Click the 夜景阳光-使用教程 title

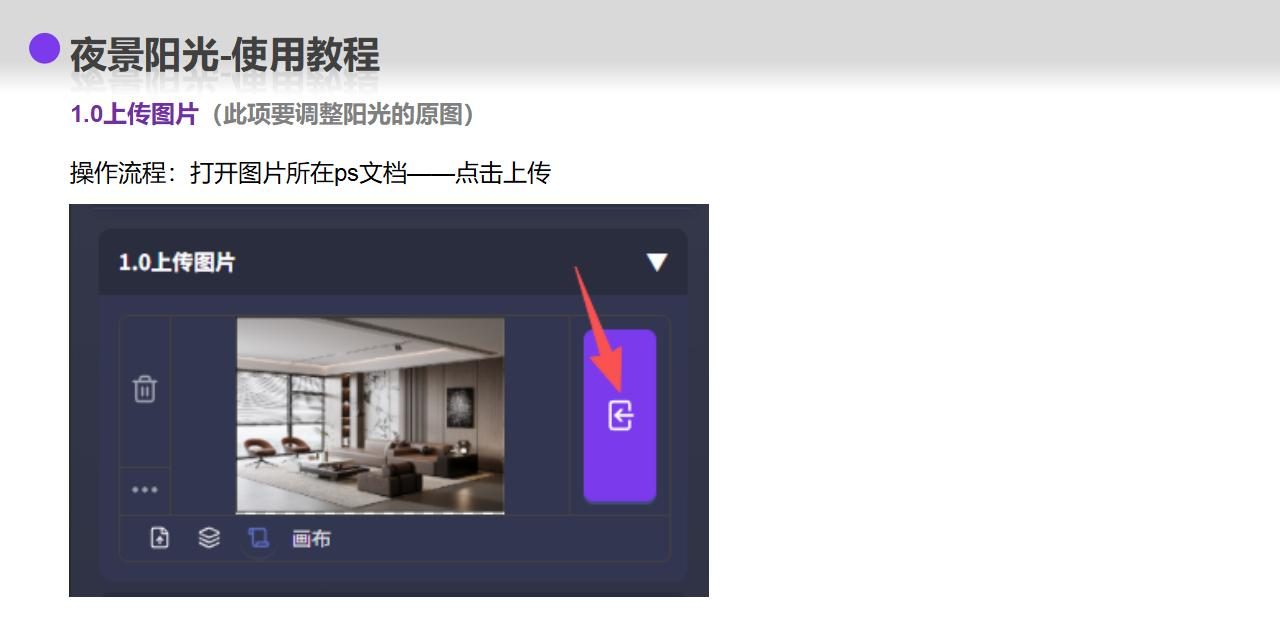[x=224, y=55]
